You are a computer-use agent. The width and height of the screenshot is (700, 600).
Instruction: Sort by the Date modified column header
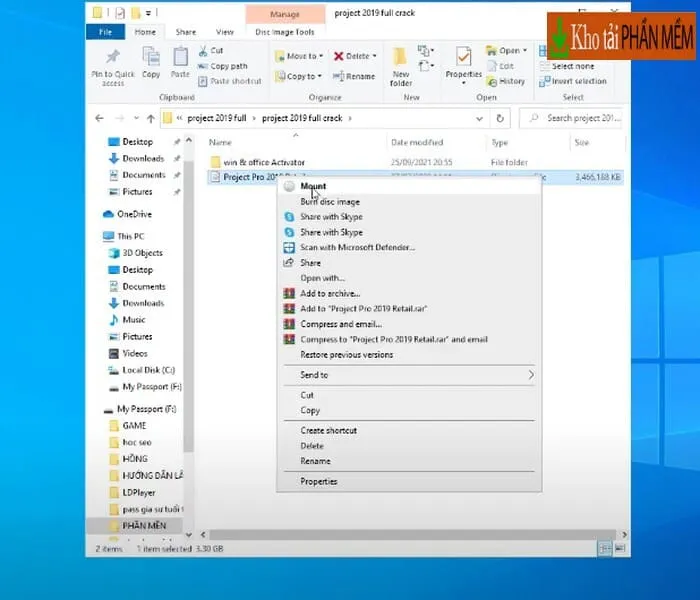point(417,142)
